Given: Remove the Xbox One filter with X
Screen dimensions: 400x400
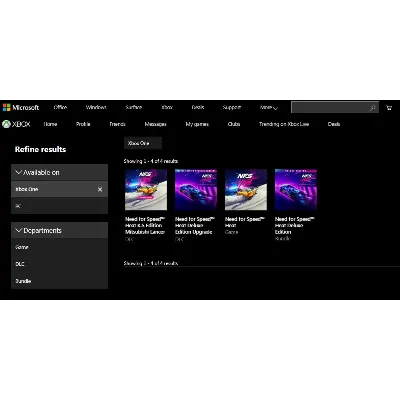Looking at the screenshot, I should 100,189.
